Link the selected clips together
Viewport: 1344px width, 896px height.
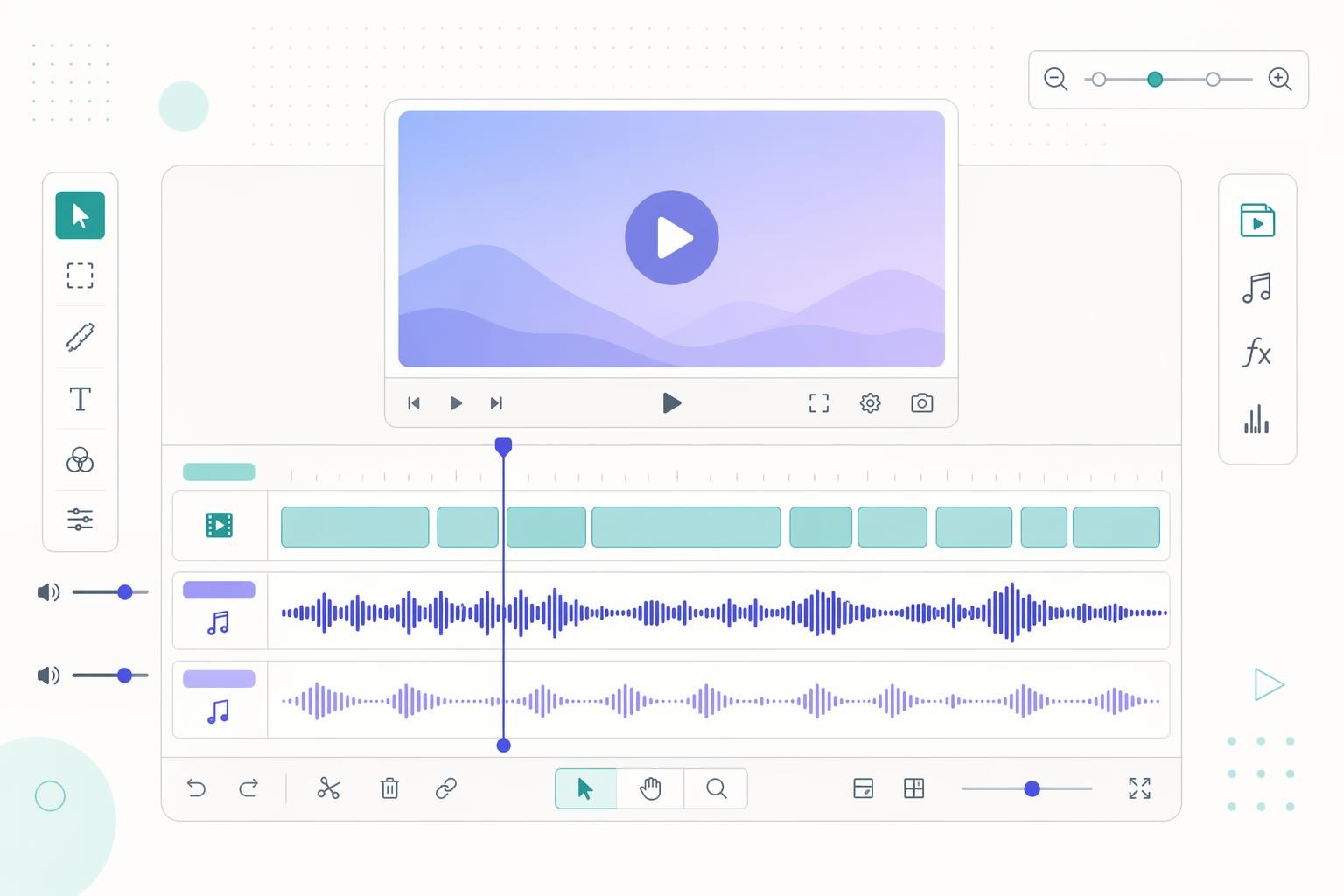click(x=447, y=788)
